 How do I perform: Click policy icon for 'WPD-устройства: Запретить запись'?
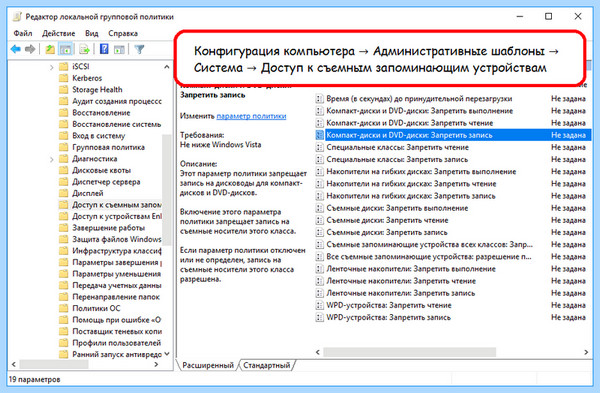[319, 318]
